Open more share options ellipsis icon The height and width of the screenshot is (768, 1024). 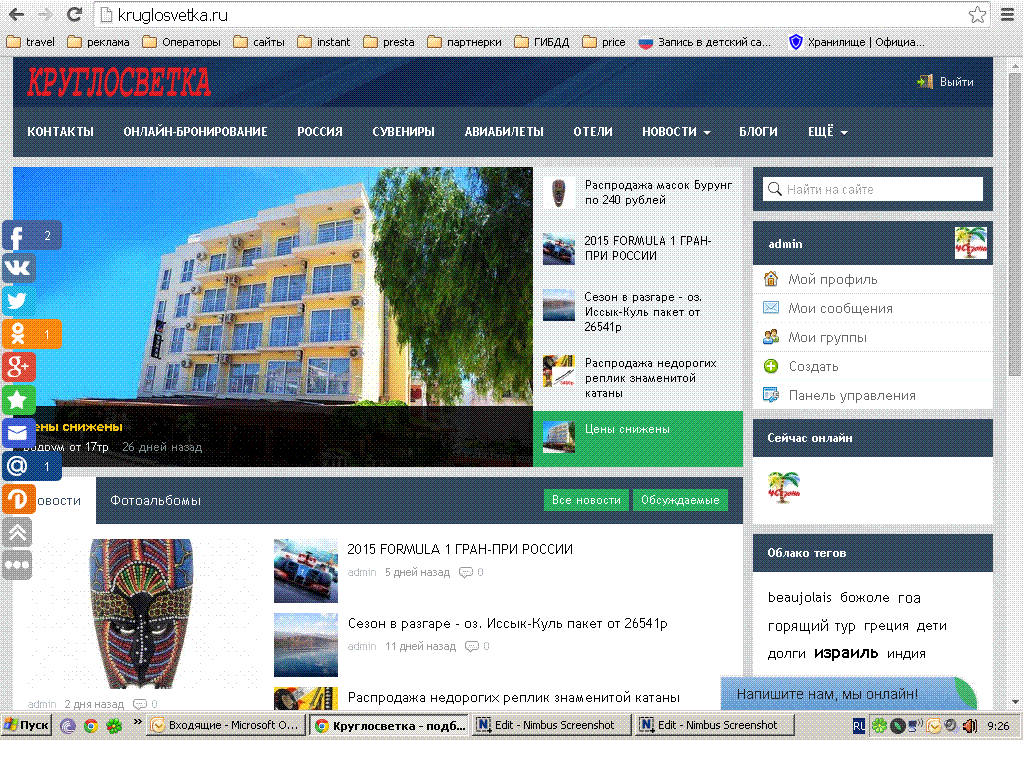(18, 565)
